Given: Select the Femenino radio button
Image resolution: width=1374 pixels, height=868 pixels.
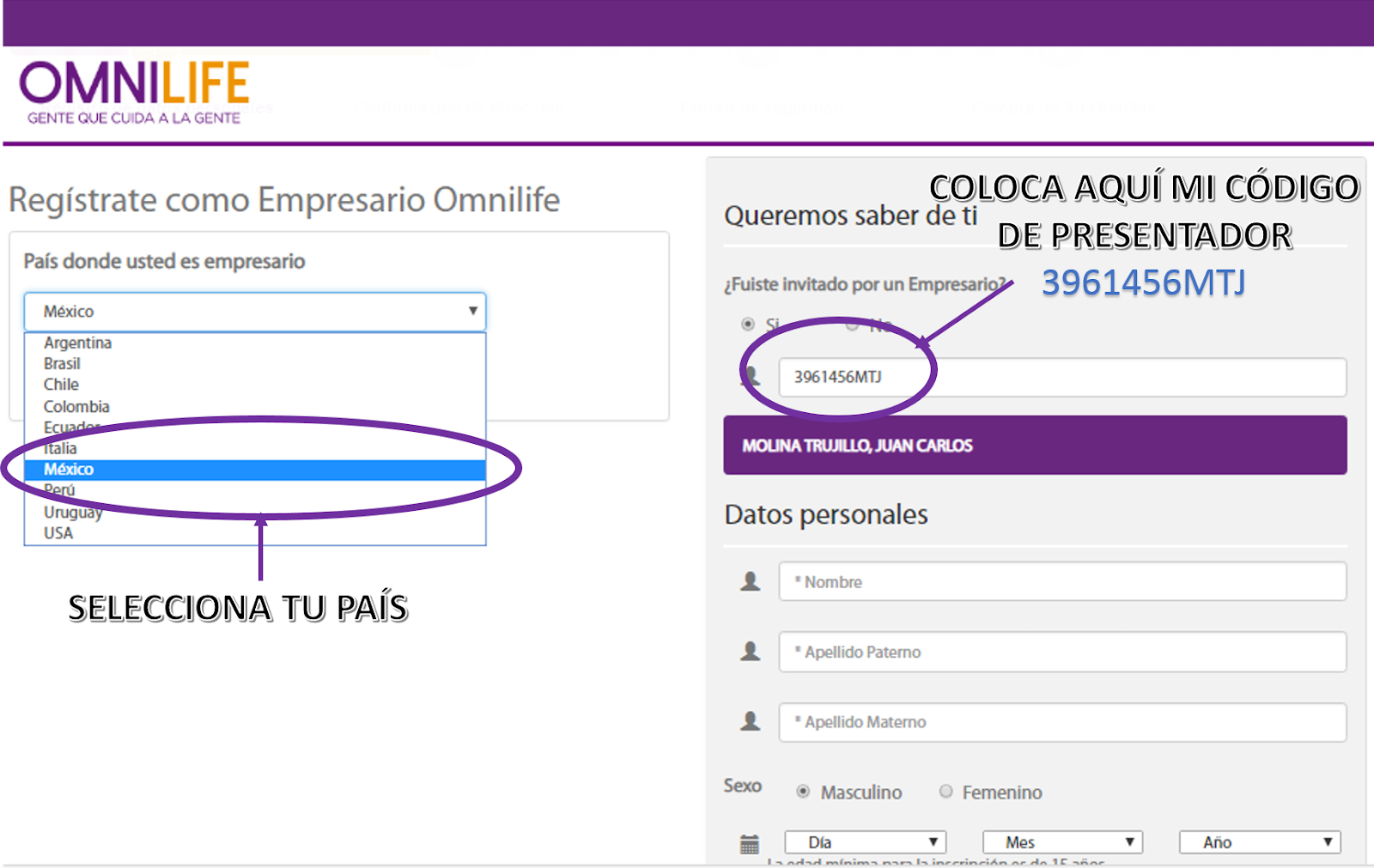Looking at the screenshot, I should click(945, 792).
